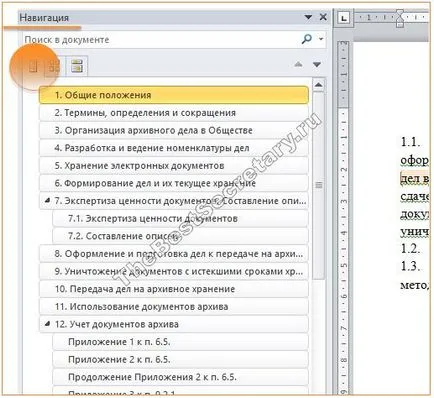Select heading 3. Организация архивного дела в Обществе
This screenshot has height=398, width=434.
[174, 130]
